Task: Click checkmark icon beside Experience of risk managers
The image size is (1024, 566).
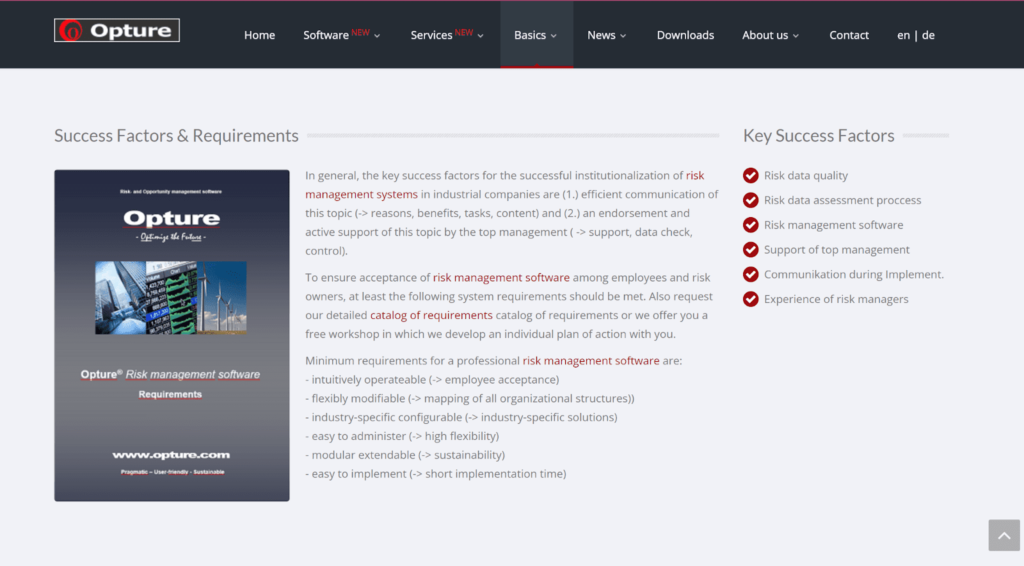Action: (x=750, y=299)
